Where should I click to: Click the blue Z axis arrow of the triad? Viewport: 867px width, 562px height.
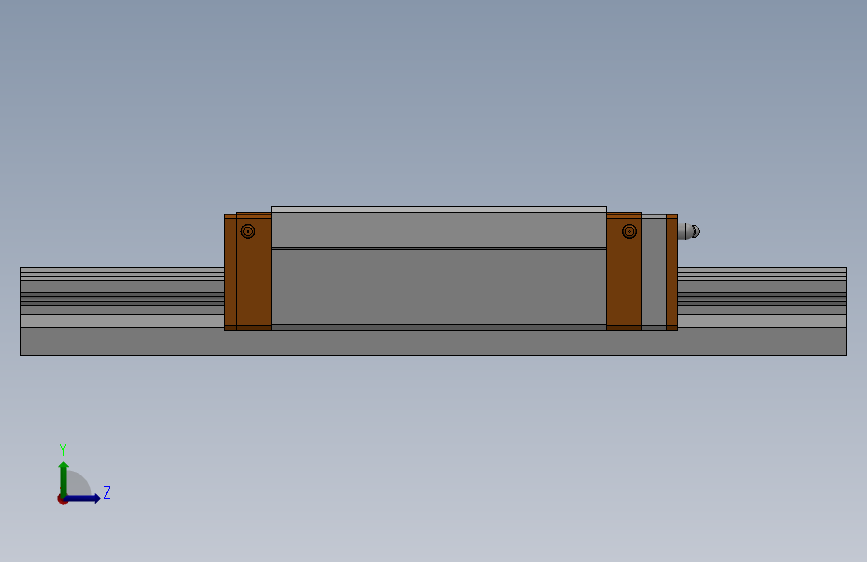[x=83, y=498]
